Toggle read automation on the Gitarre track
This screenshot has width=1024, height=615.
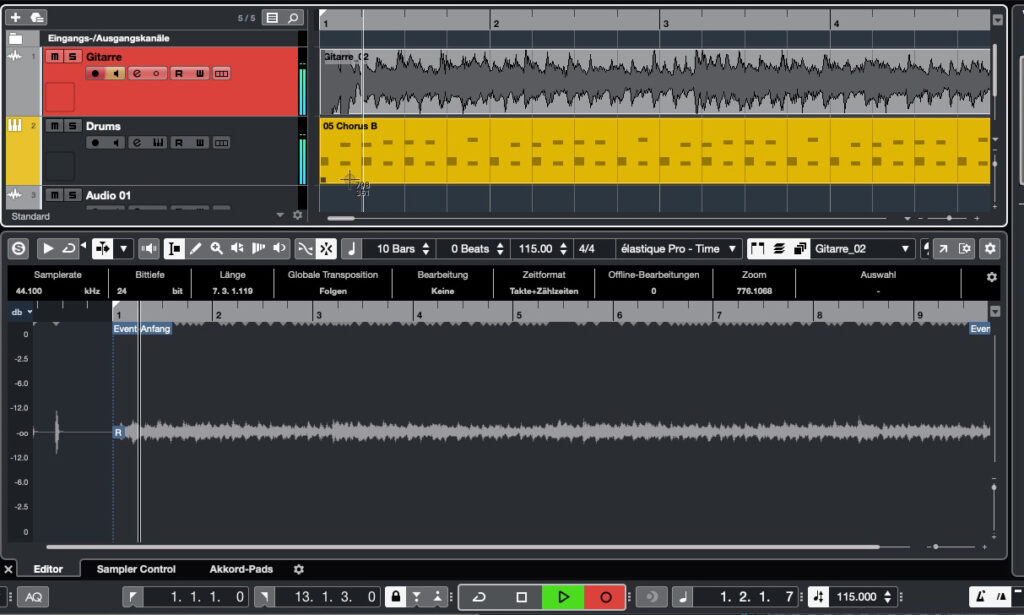pyautogui.click(x=178, y=74)
